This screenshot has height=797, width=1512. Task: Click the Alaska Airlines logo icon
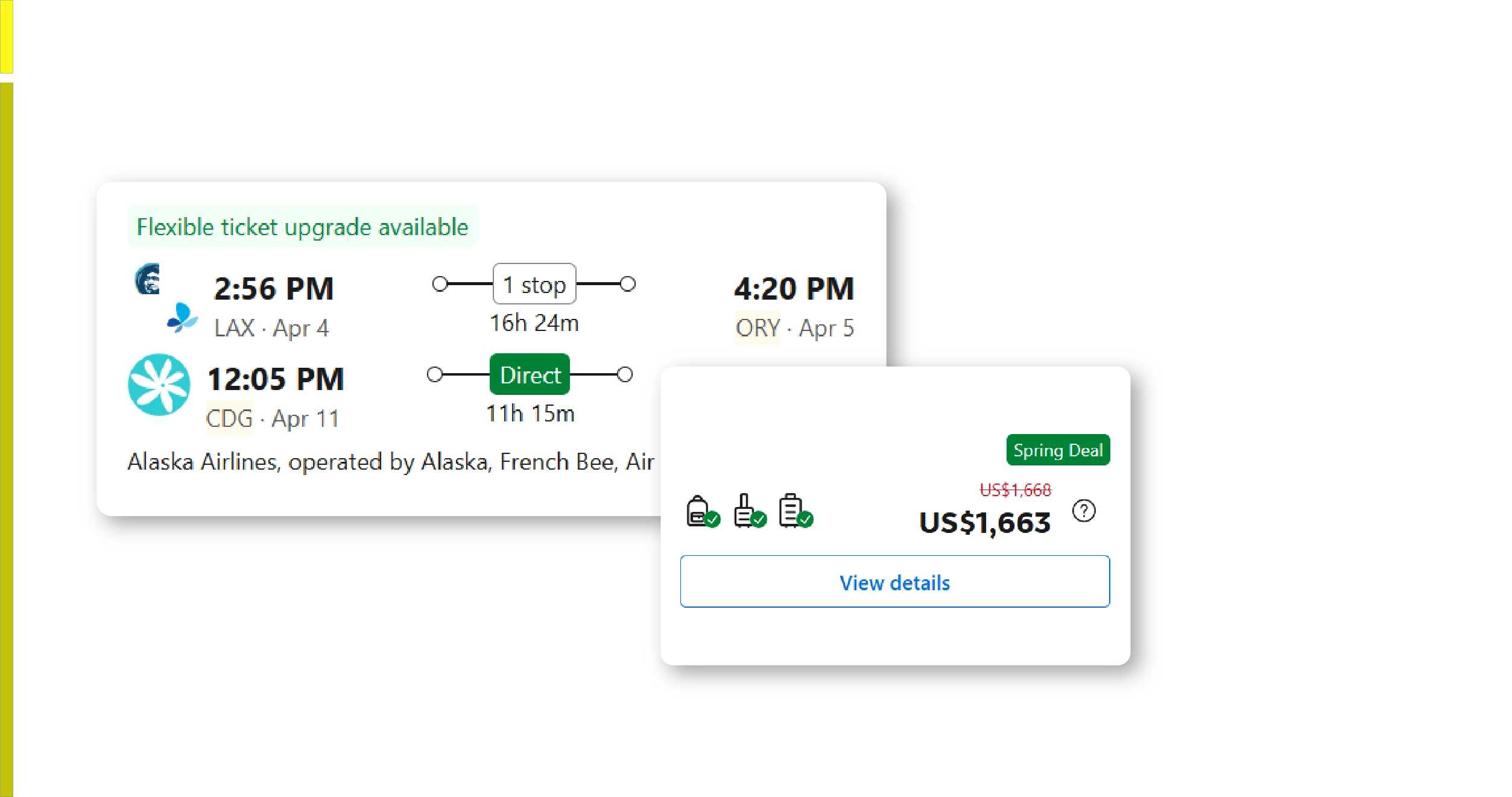tap(148, 279)
